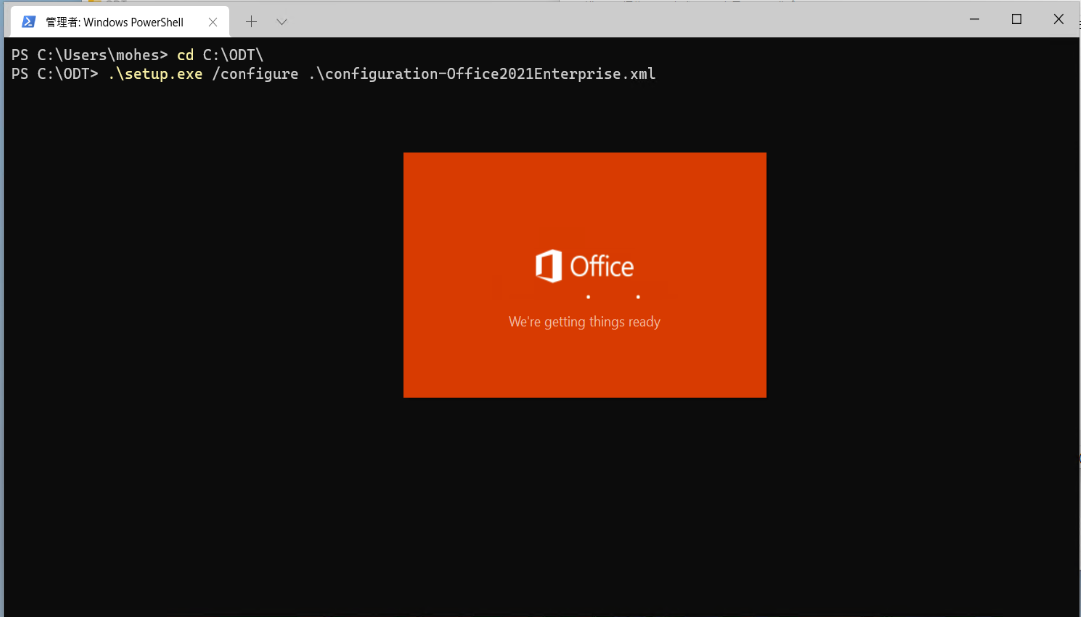The height and width of the screenshot is (617, 1081).
Task: Click the Office logo on splash screen
Action: coord(585,266)
